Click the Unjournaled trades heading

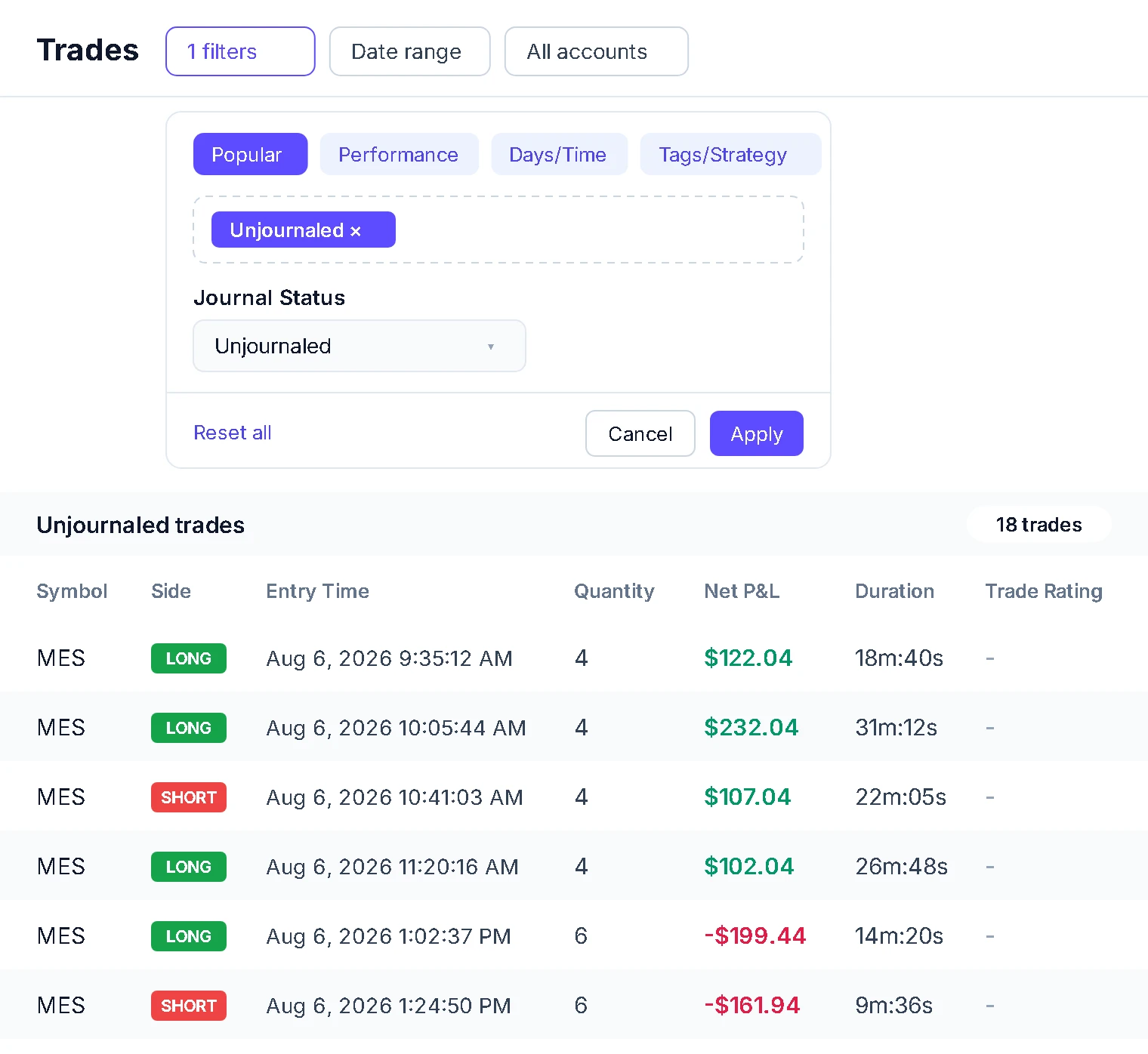point(140,525)
